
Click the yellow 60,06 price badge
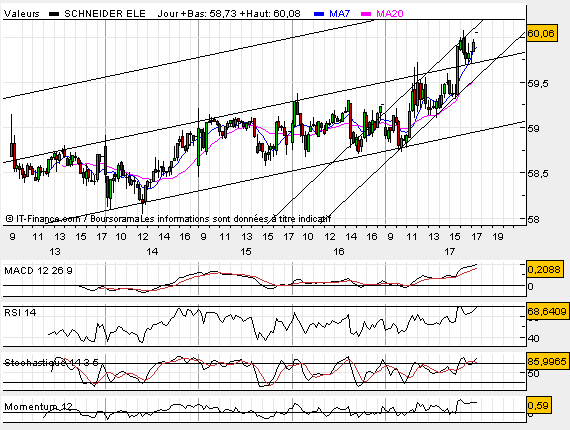542,34
